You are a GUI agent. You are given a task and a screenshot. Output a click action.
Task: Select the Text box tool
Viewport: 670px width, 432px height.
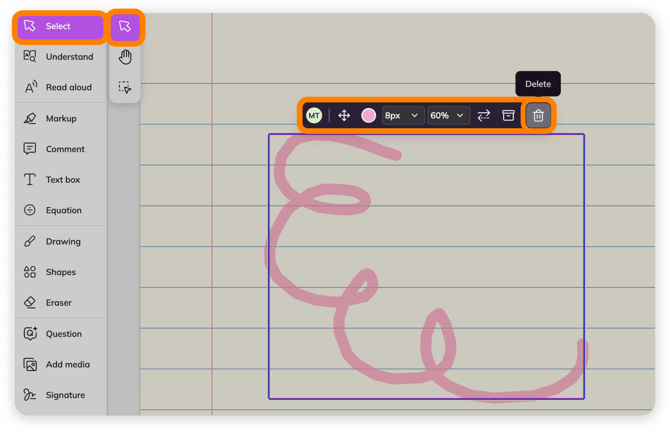coord(60,179)
